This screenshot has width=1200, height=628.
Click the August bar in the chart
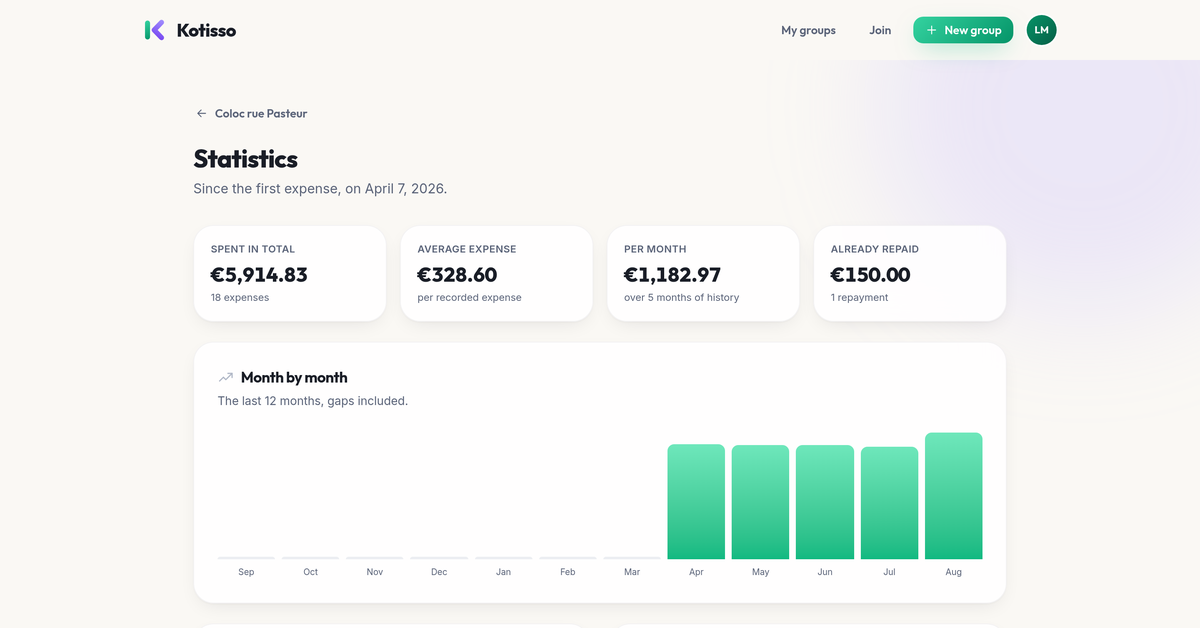coord(953,496)
